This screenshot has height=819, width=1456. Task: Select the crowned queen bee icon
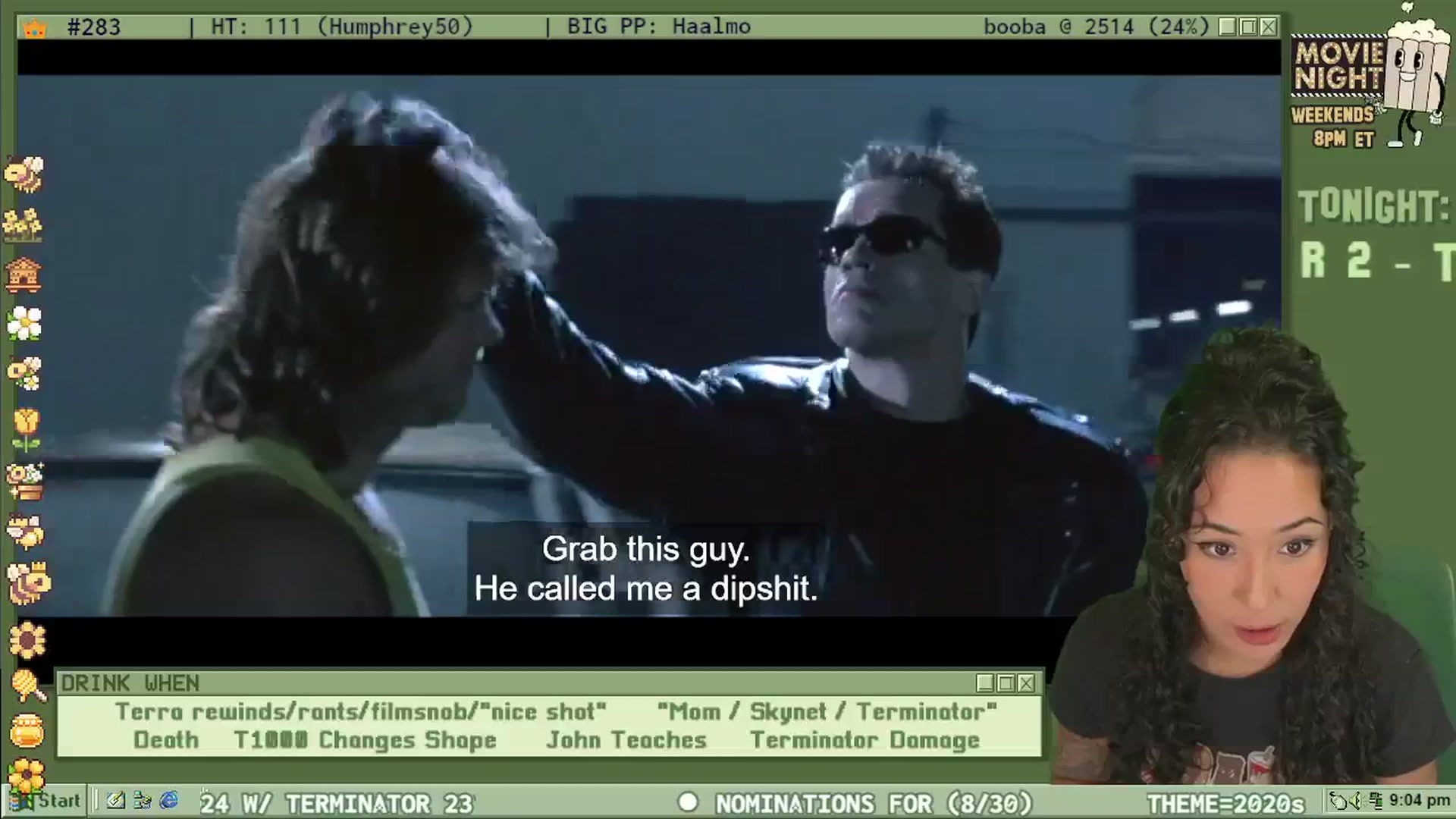point(29,582)
